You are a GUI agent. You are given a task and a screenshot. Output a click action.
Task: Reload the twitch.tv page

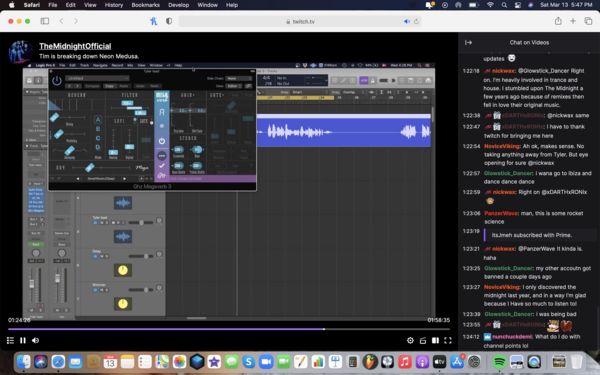point(416,21)
